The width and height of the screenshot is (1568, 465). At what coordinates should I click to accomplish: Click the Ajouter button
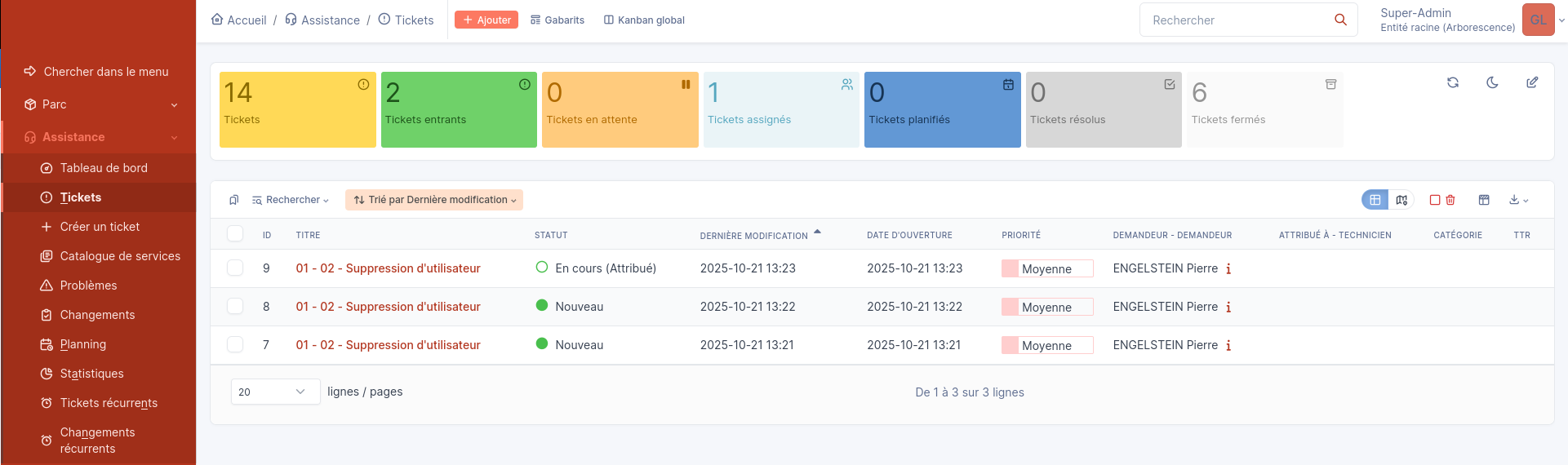click(486, 20)
